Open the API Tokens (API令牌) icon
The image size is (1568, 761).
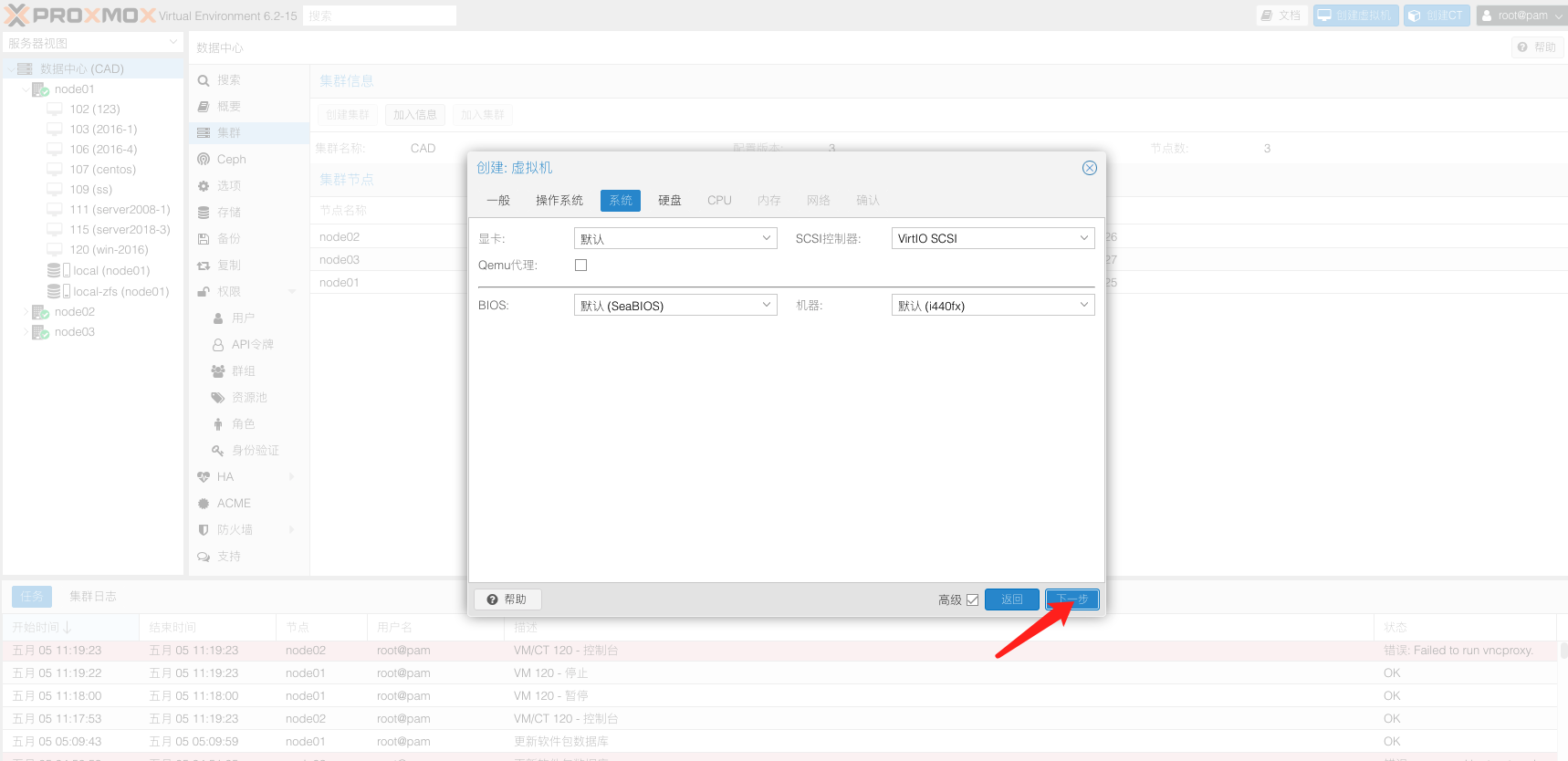click(x=218, y=345)
